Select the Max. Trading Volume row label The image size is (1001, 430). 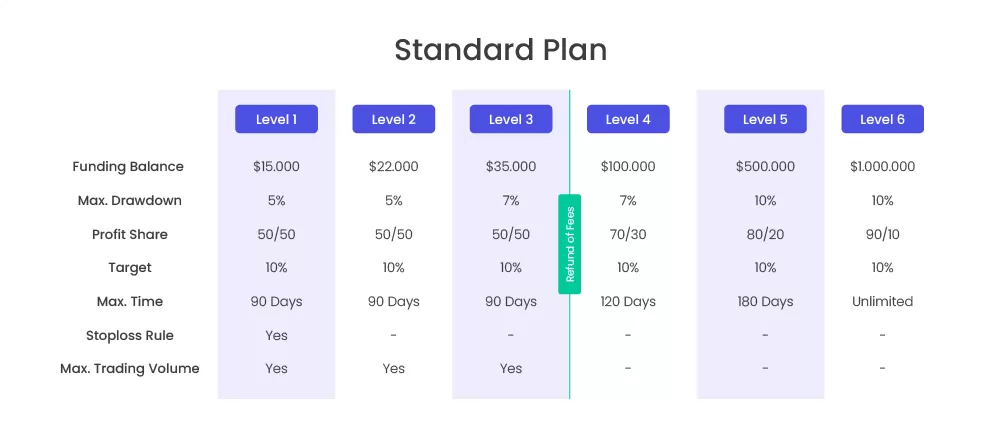130,369
